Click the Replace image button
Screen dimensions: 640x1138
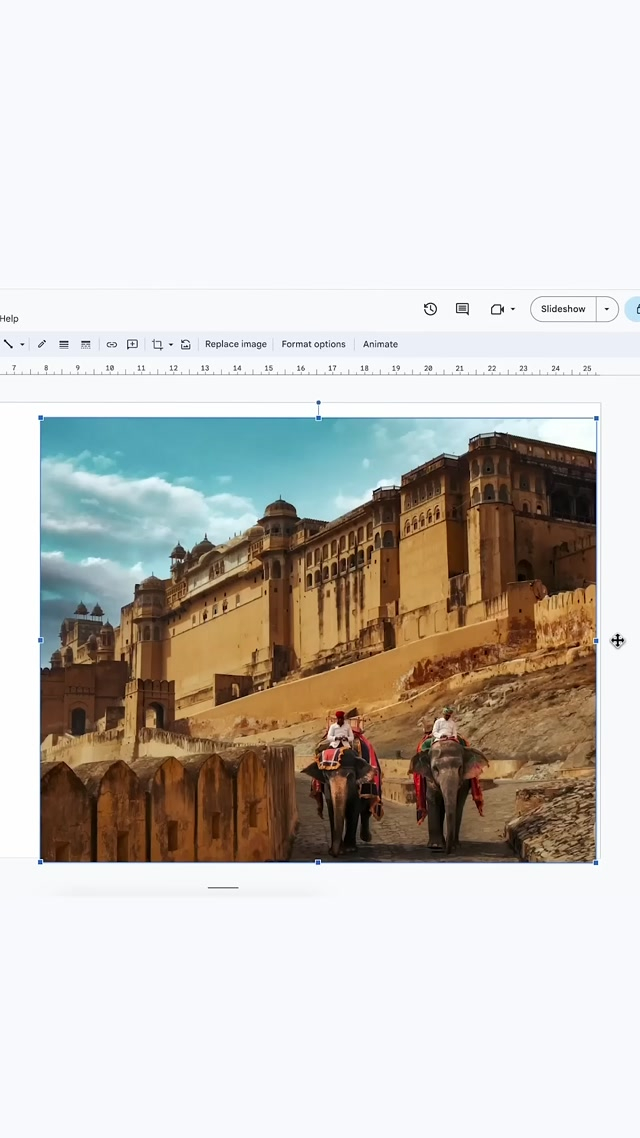point(236,344)
